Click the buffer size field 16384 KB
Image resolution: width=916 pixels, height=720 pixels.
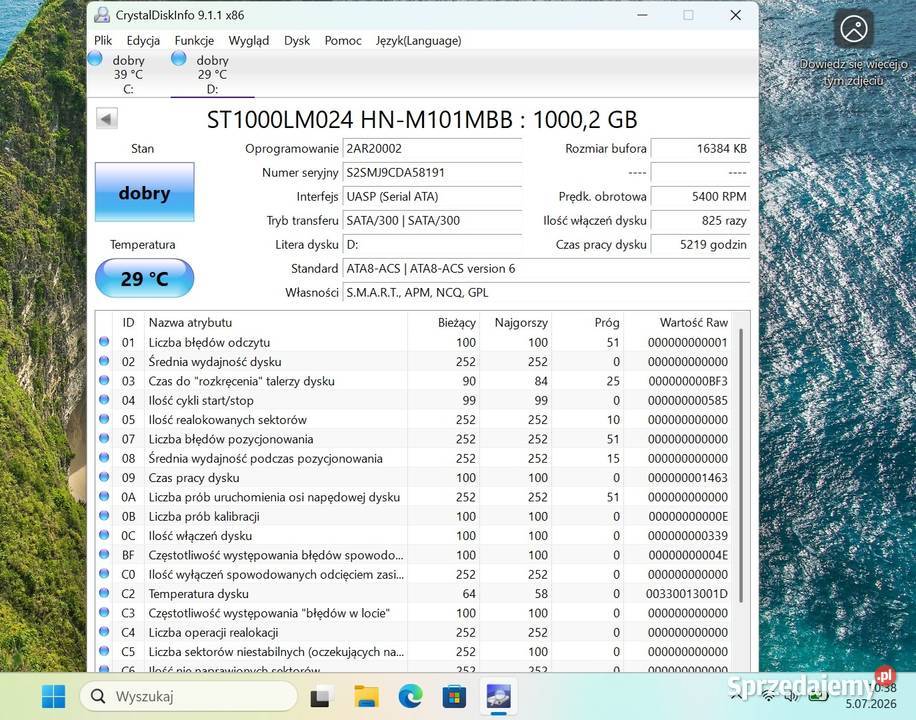700,148
